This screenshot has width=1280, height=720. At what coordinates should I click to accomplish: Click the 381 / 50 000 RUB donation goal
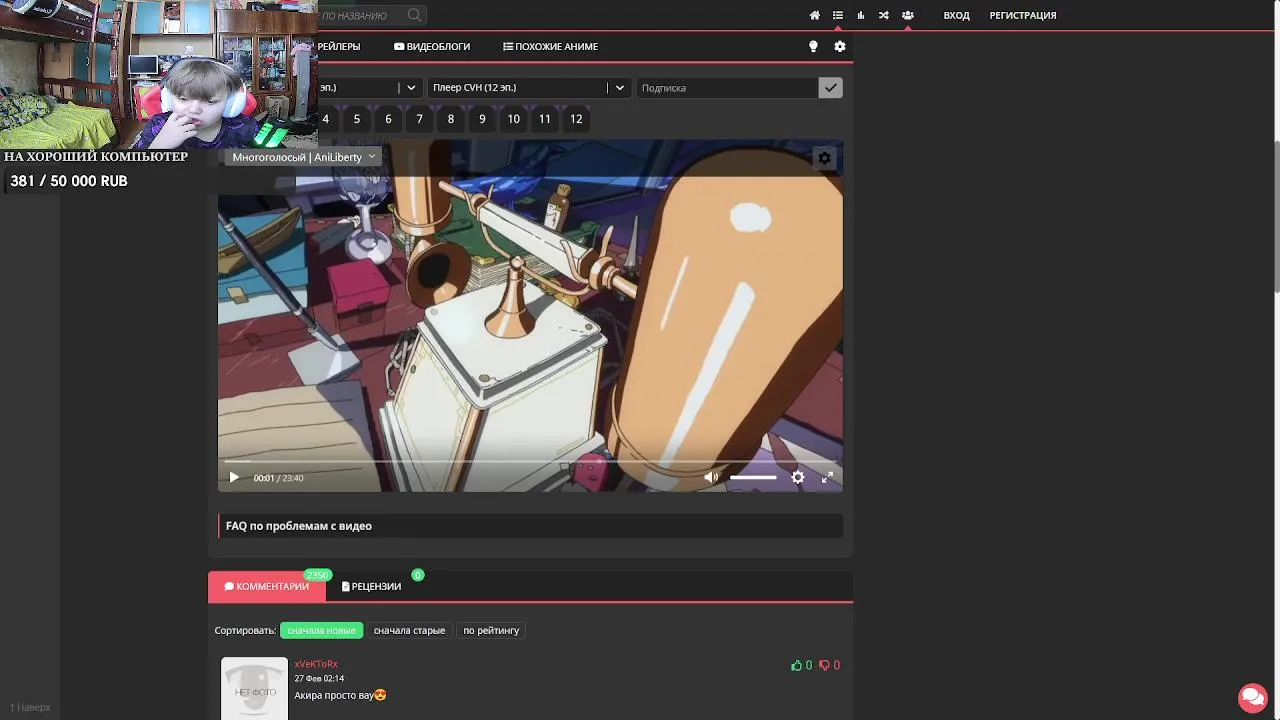(69, 181)
